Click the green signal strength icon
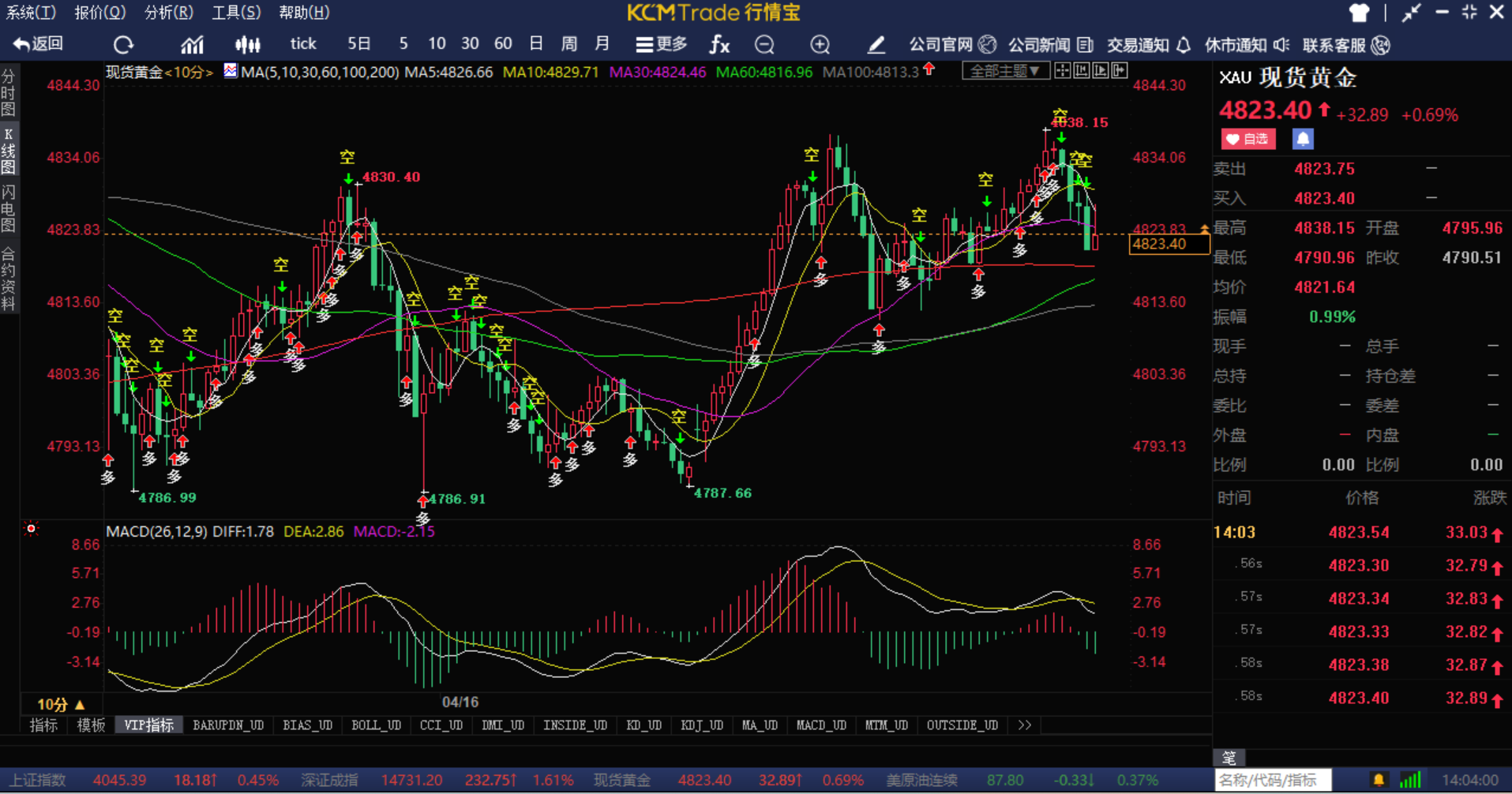1512x794 pixels. [1410, 780]
